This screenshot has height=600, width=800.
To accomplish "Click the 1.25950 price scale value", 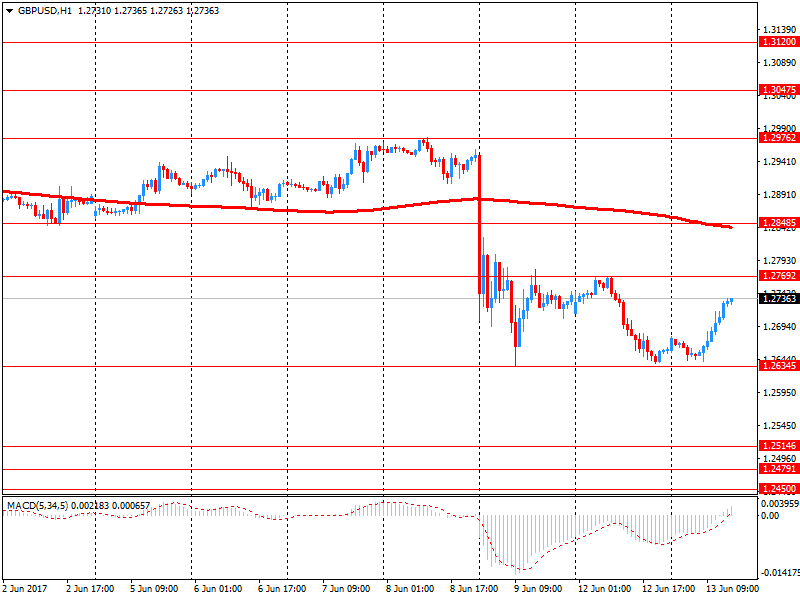I will click(780, 392).
